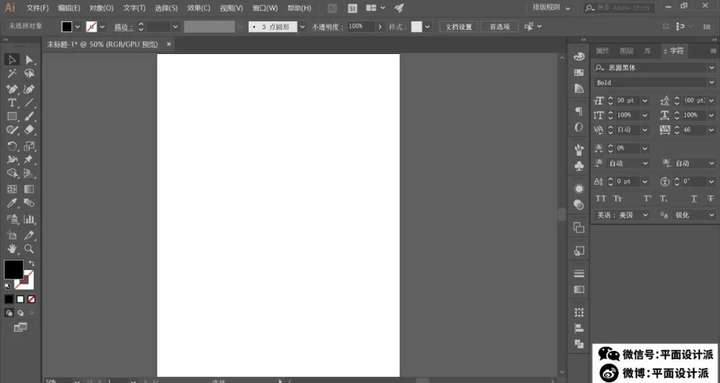This screenshot has width=720, height=383.
Task: Open the Layers panel icon in dock
Action: (x=579, y=228)
